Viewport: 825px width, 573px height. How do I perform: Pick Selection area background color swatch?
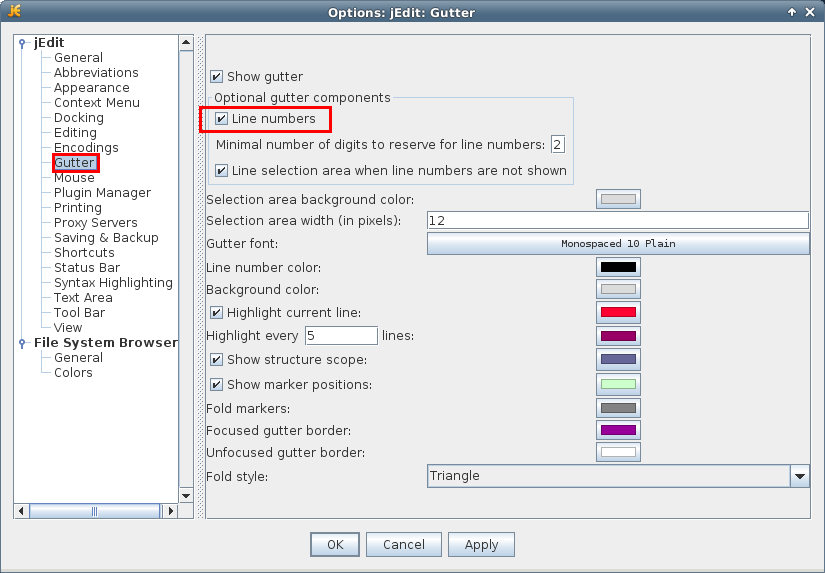coord(618,199)
